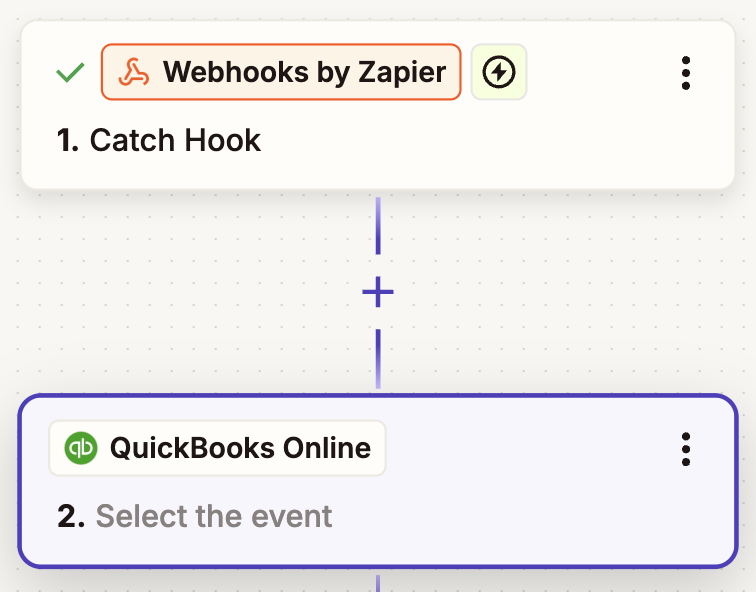
Task: Open the three-dot menu on Catch Hook step
Action: 685,73
